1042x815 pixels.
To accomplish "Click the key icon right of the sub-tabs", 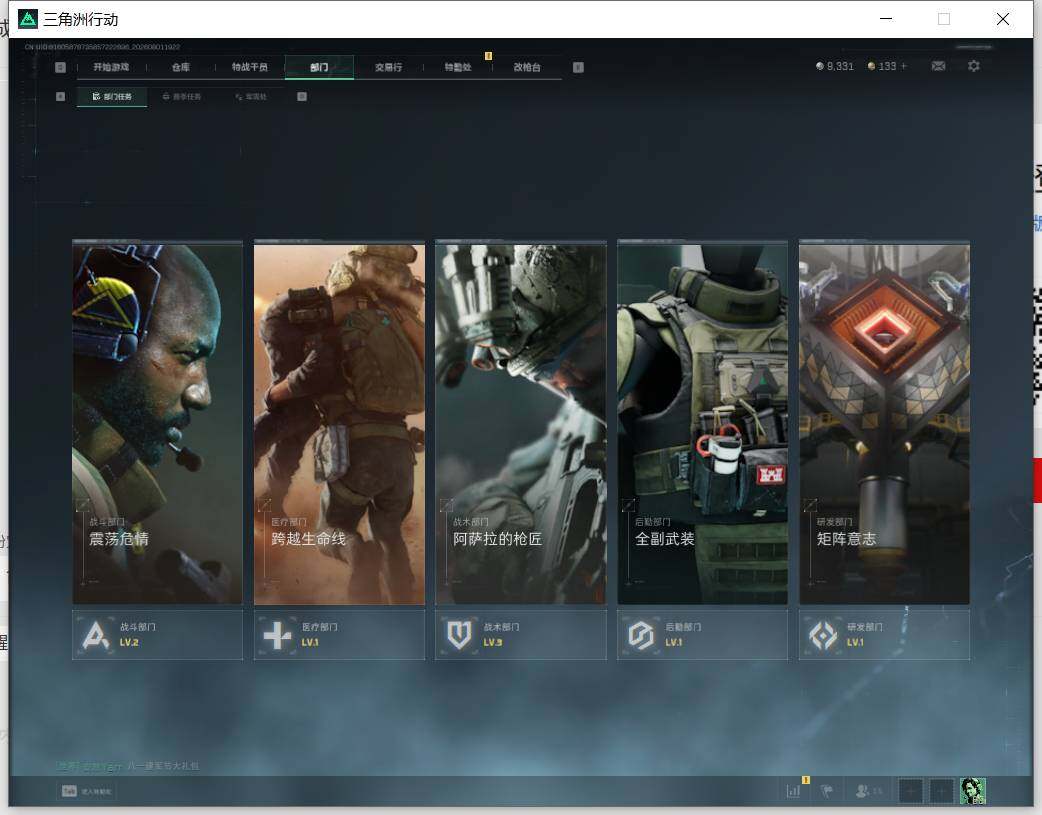I will [x=302, y=96].
